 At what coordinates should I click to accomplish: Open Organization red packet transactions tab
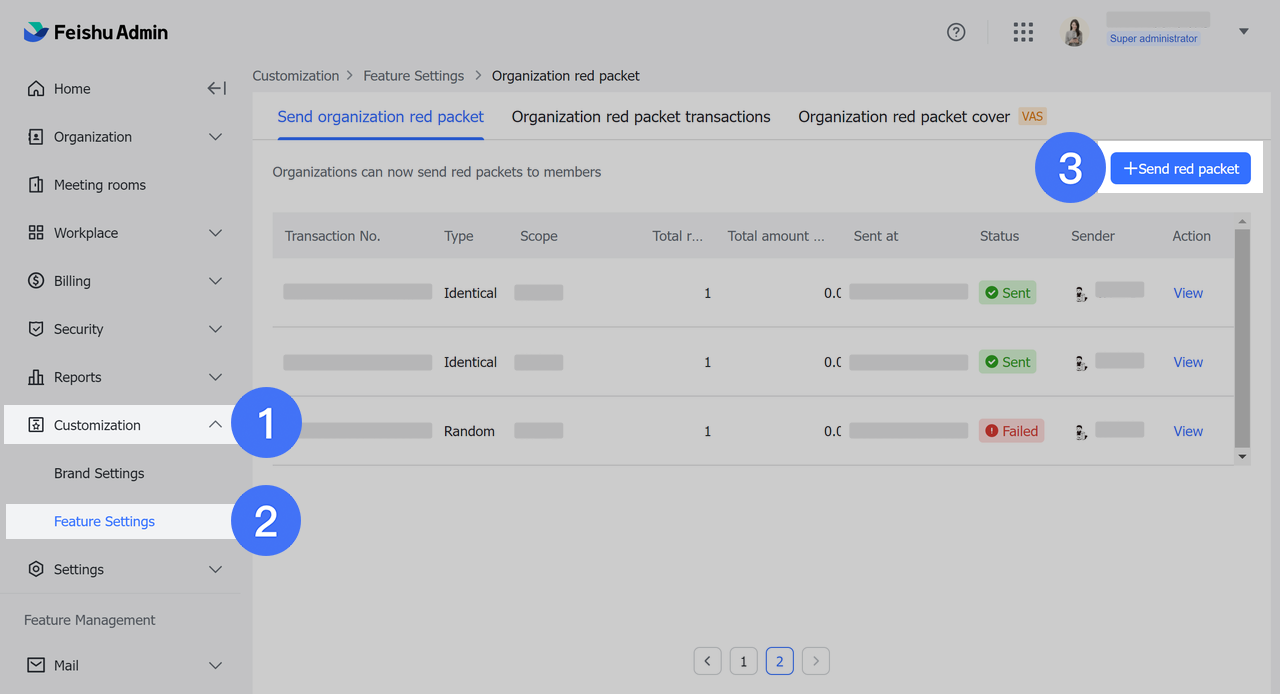pyautogui.click(x=641, y=117)
